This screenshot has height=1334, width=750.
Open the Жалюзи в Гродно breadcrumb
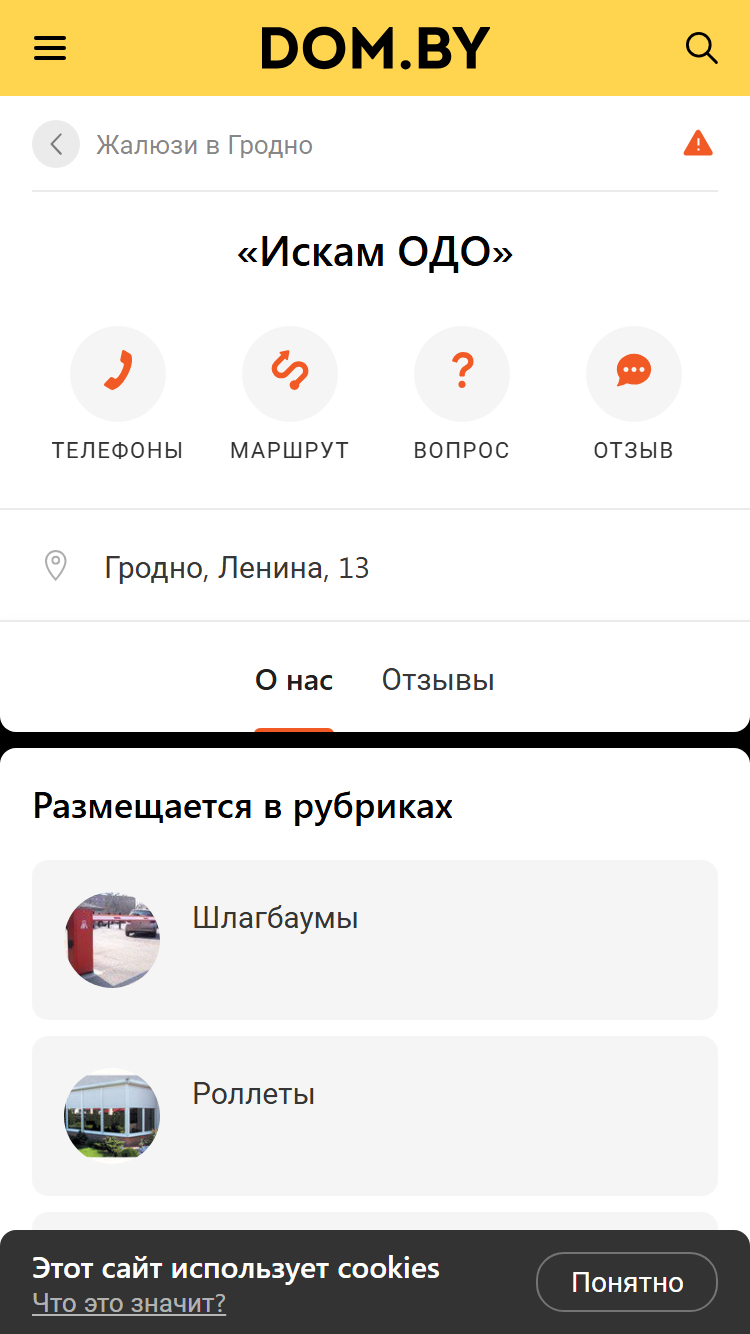[x=204, y=145]
